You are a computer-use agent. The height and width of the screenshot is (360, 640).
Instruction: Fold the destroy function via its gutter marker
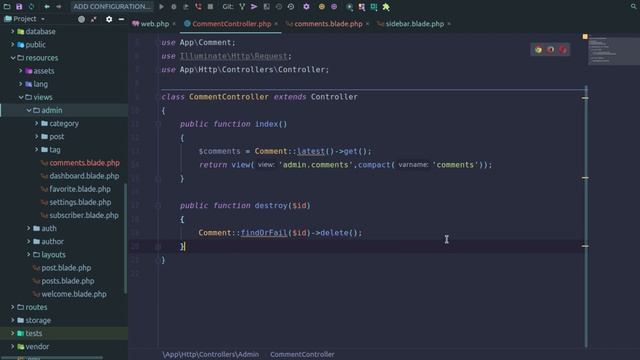[x=158, y=206]
